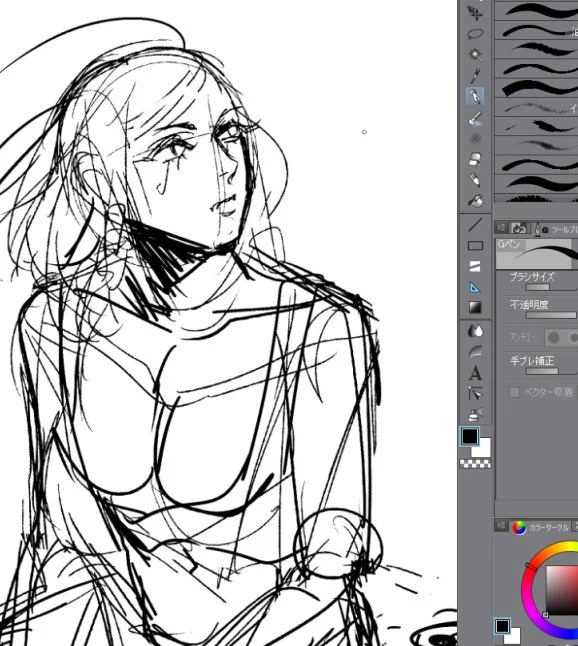The image size is (578, 646).
Task: Select the blue triangle Ruler tool
Action: 475,287
